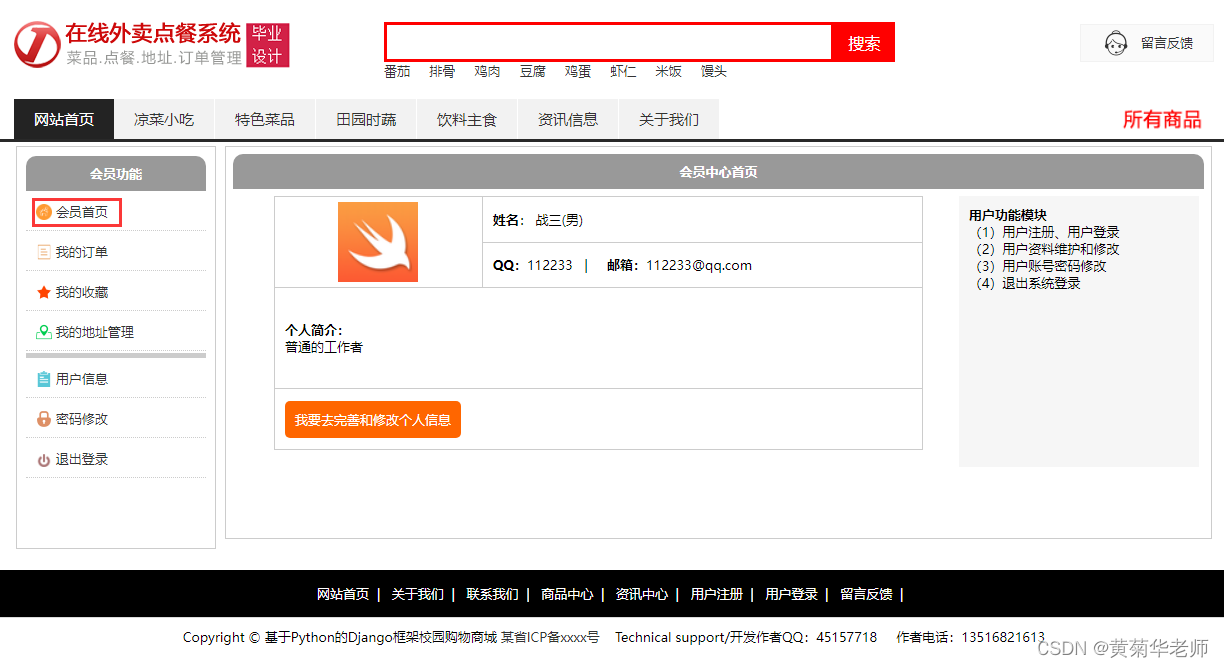Click the 用户信息 clipboard icon
This screenshot has height=668, width=1224.
click(x=44, y=379)
